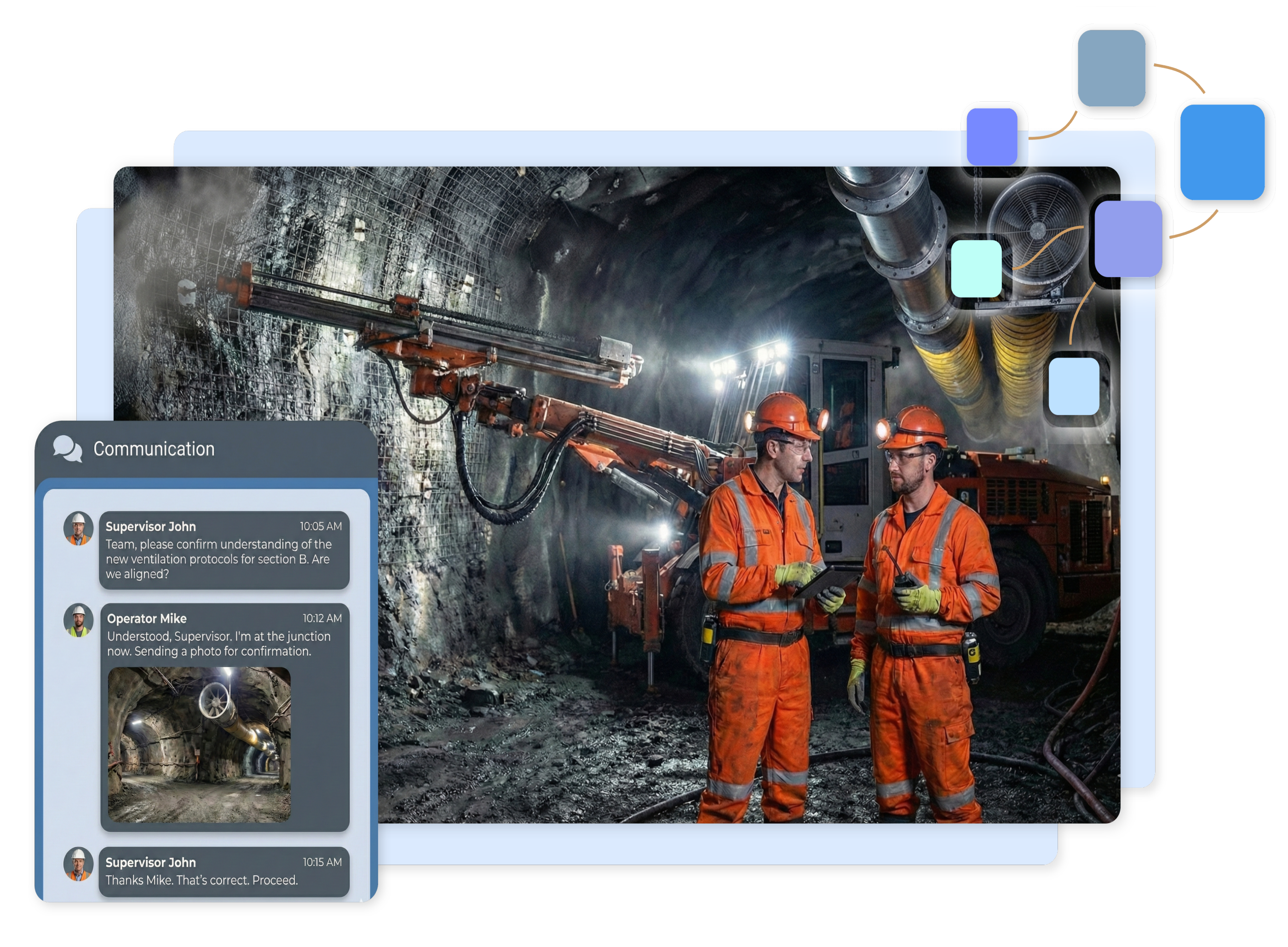Click the 10:12 AM timestamp
Viewport: 1288px width, 947px height.
(322, 618)
